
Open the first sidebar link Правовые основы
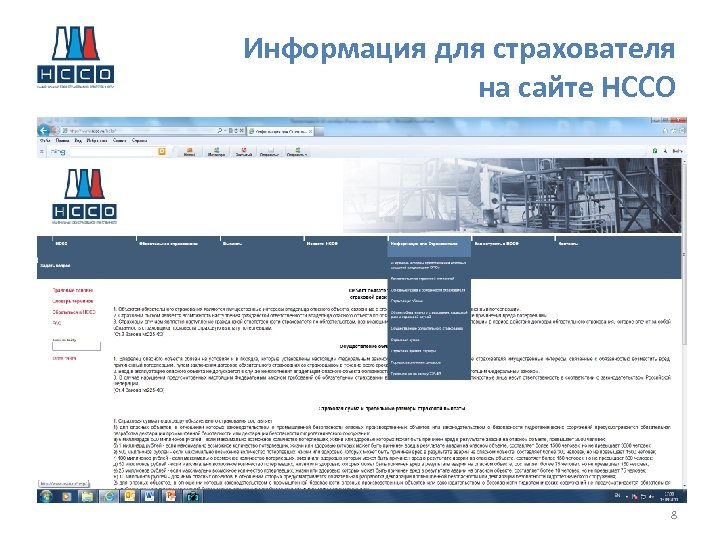click(73, 290)
